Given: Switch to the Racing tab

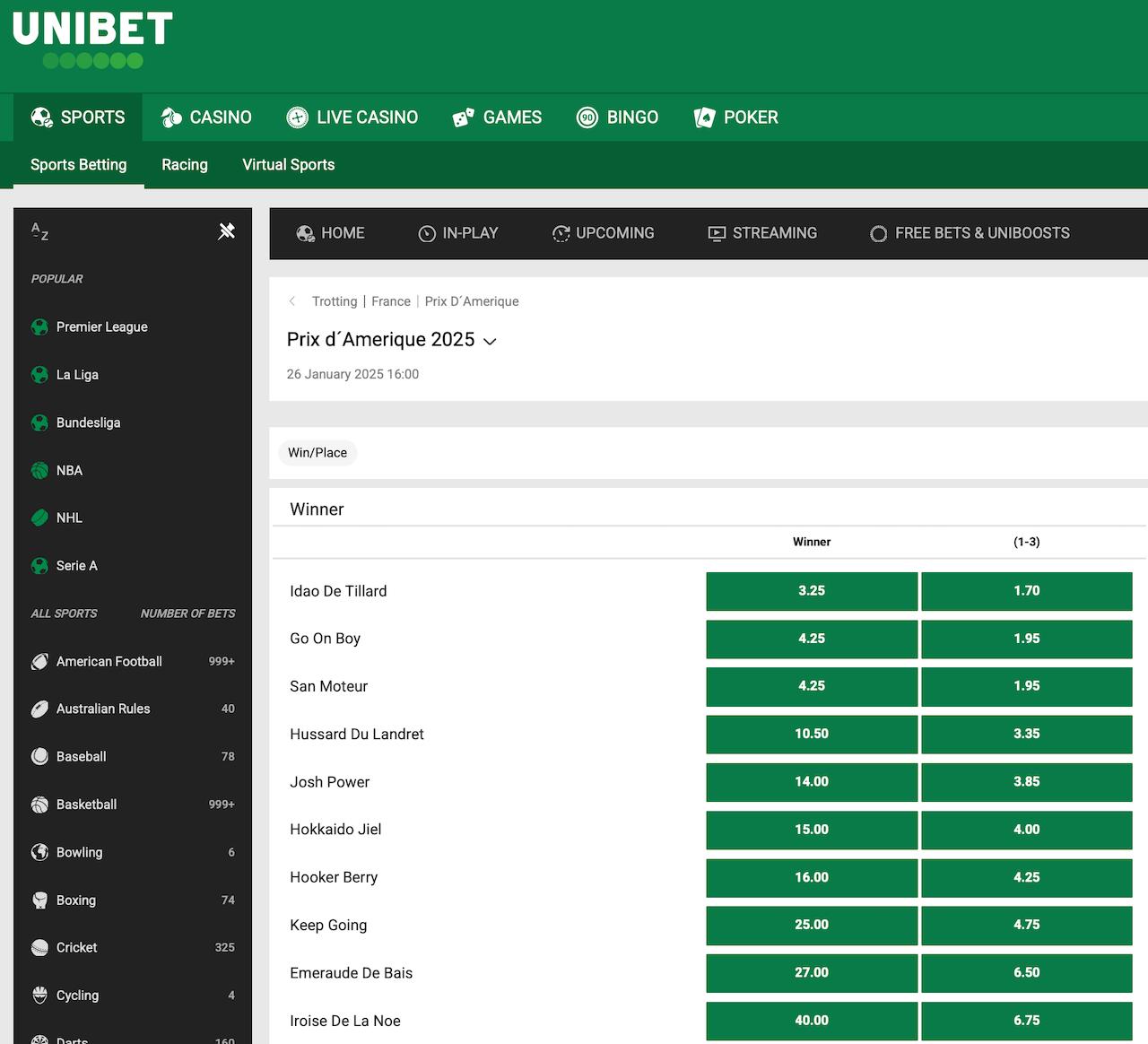Looking at the screenshot, I should [185, 165].
